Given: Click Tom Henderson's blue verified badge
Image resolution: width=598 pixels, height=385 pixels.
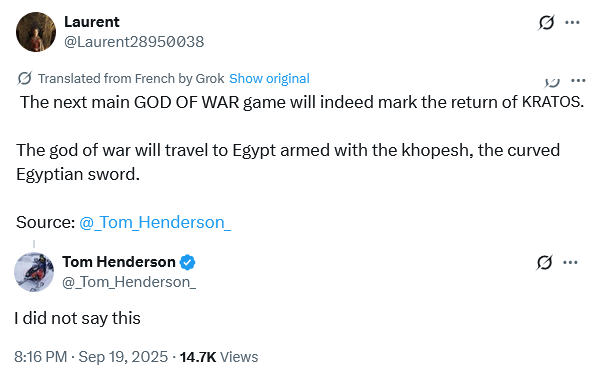Looking at the screenshot, I should click(x=187, y=263).
